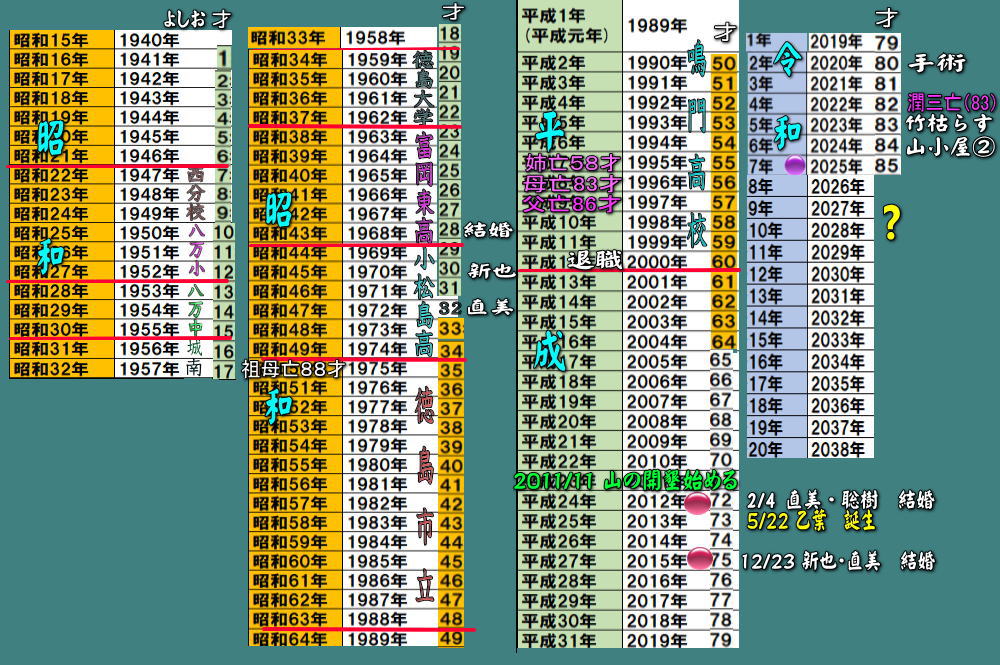Screen dimensions: 1000x665
Task: Click the large cyan 成 character
Action: coord(546,352)
